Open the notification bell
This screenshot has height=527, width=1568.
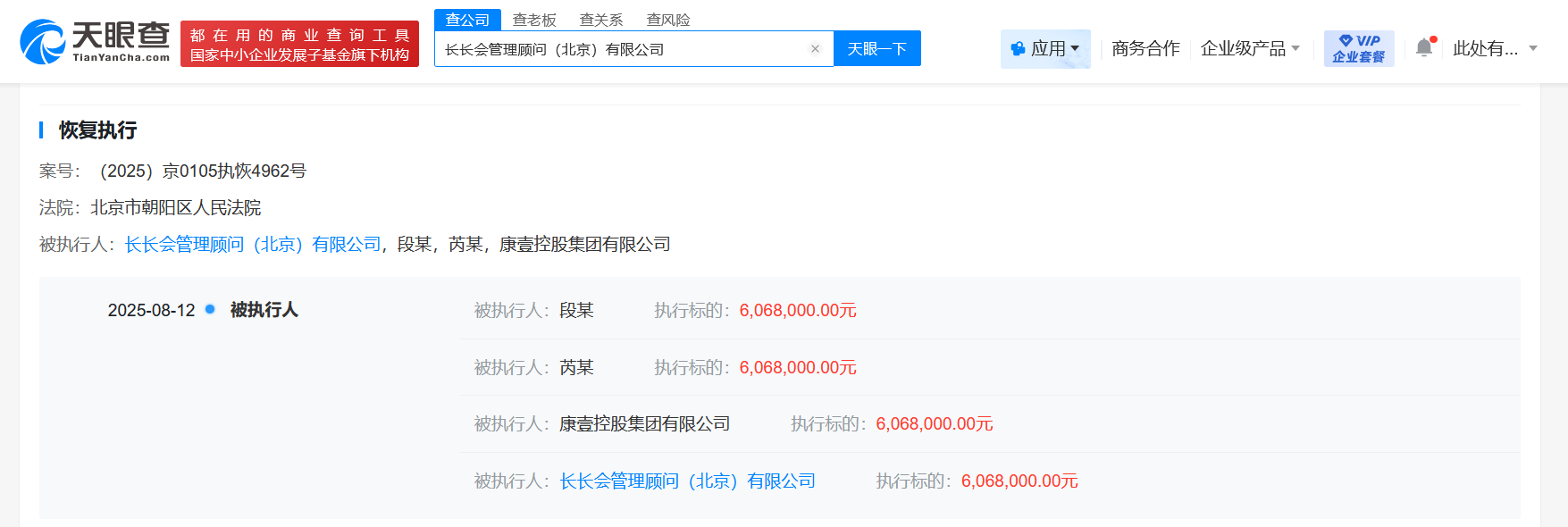[1424, 48]
